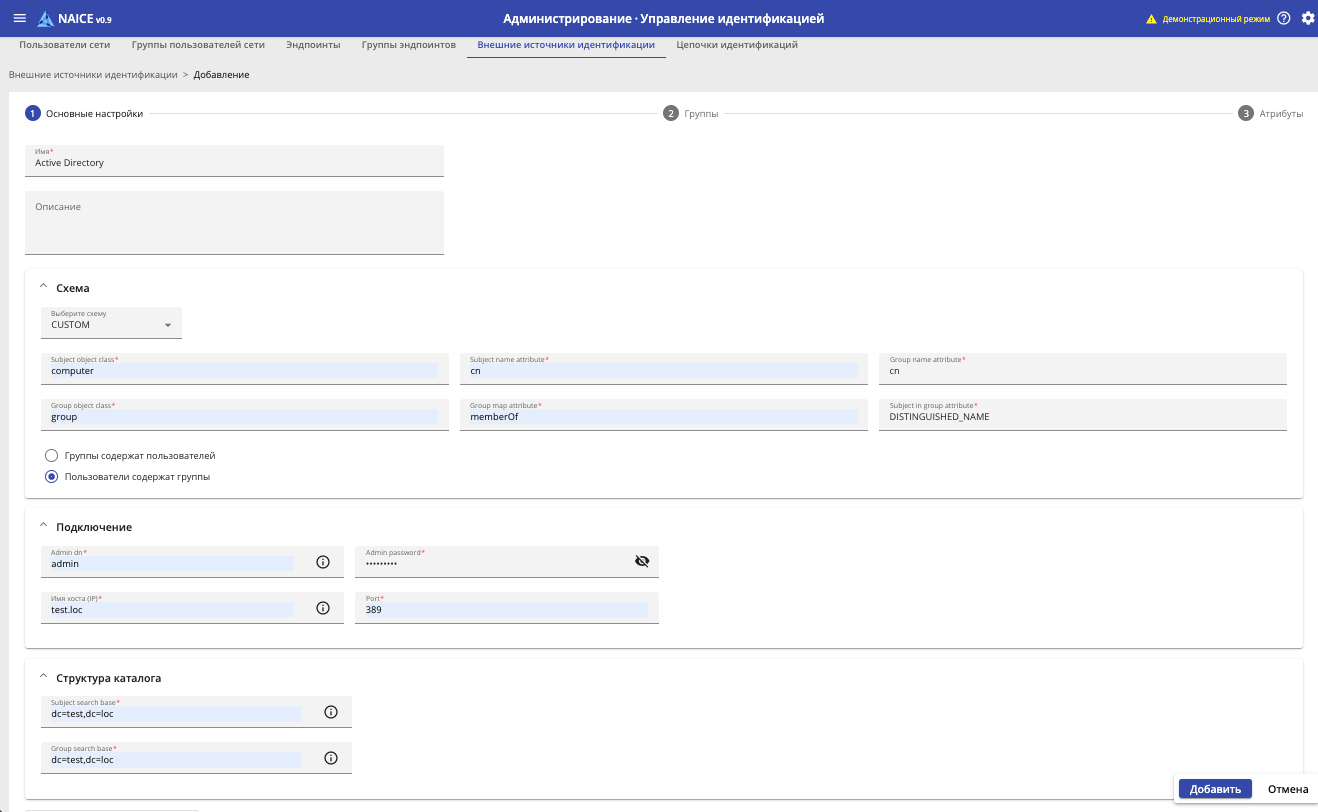This screenshot has height=812, width=1318.
Task: Go to wizard step 1 "Основные настройки"
Action: coord(85,114)
